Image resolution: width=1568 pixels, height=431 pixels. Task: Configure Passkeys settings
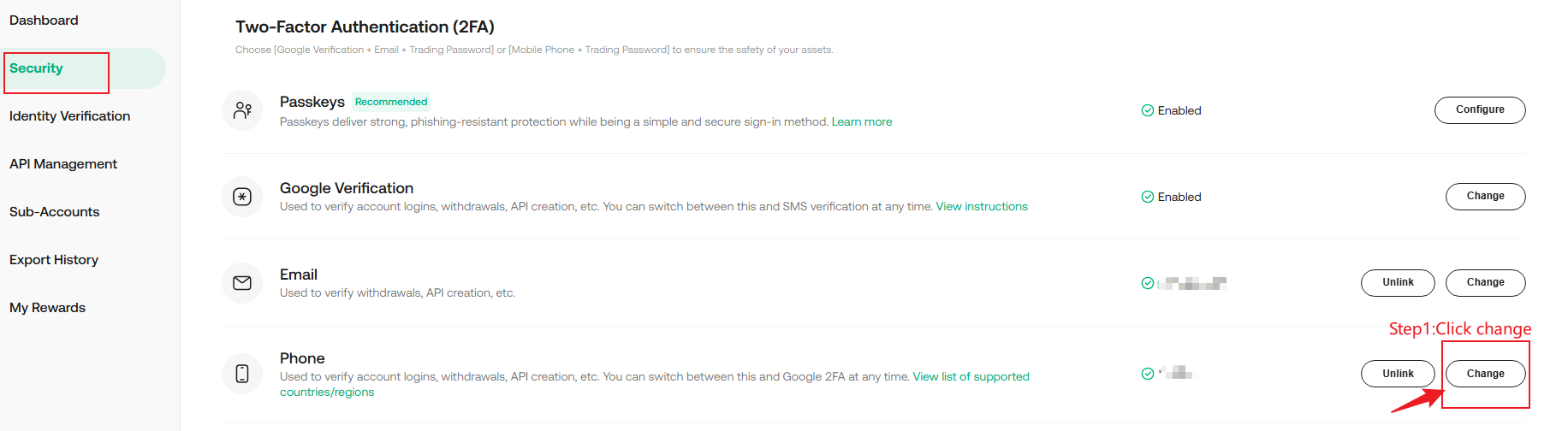[x=1479, y=110]
